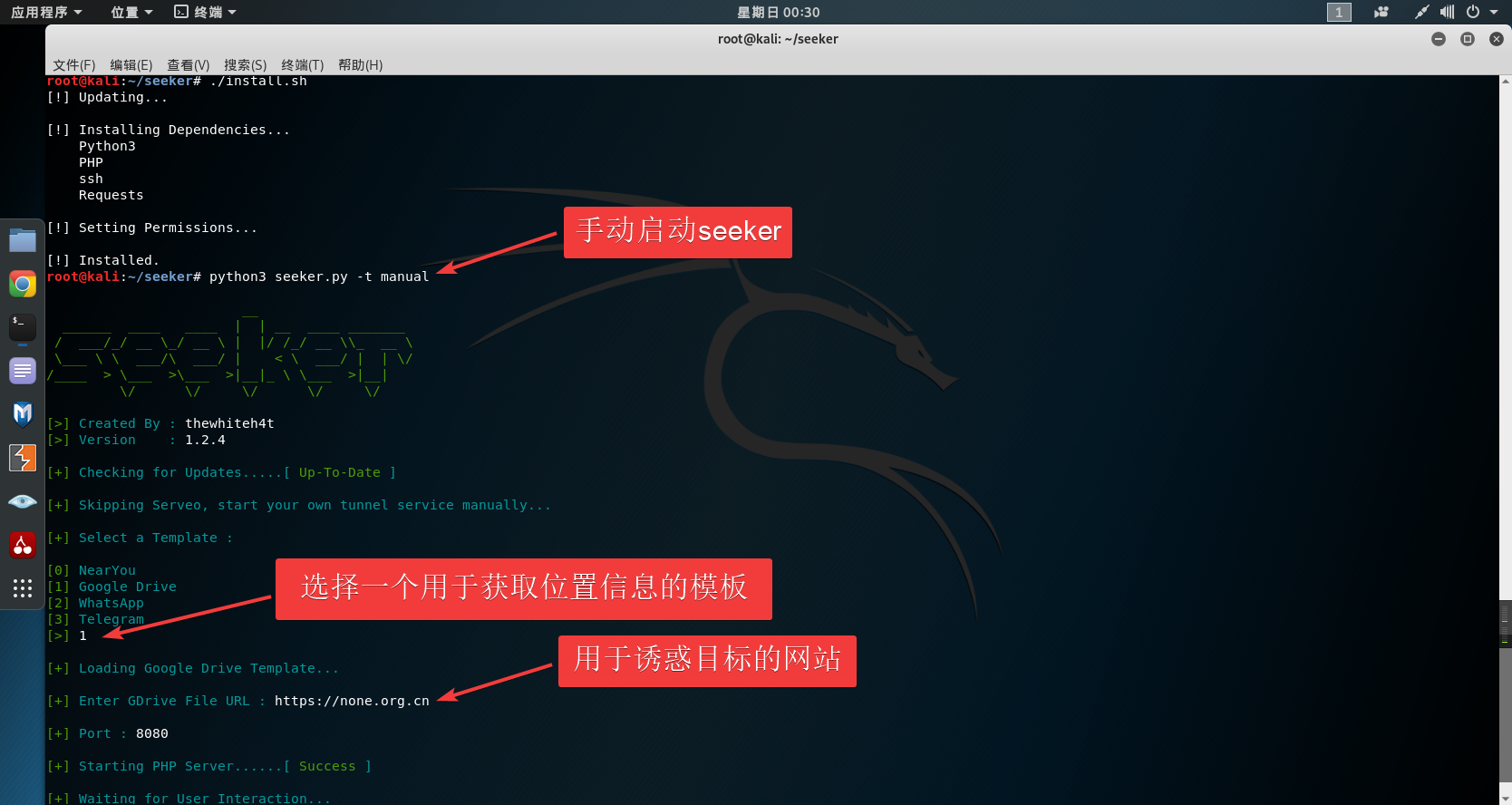Click the clock showing 星期日 00:30

pos(778,12)
